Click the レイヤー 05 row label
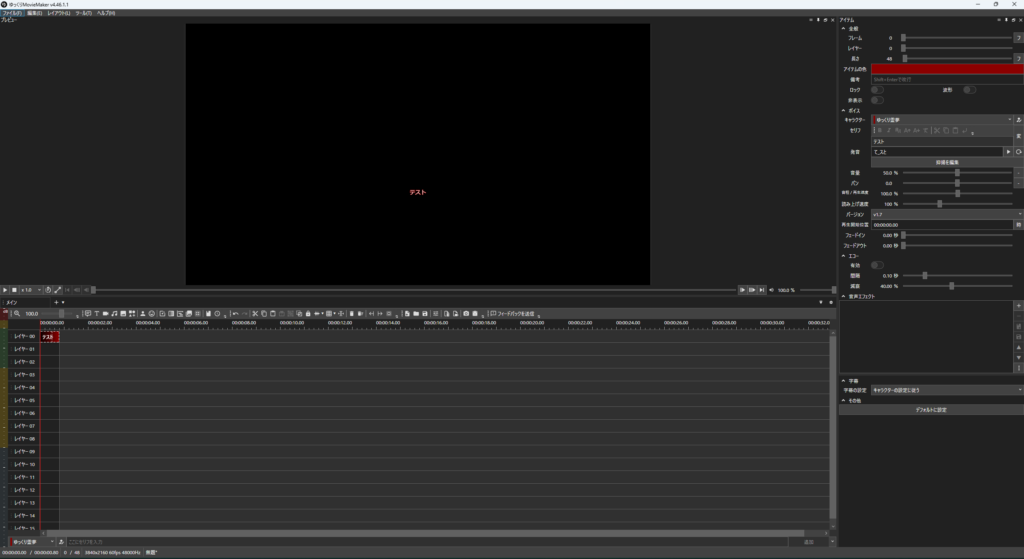The width and height of the screenshot is (1024, 559). coord(24,400)
